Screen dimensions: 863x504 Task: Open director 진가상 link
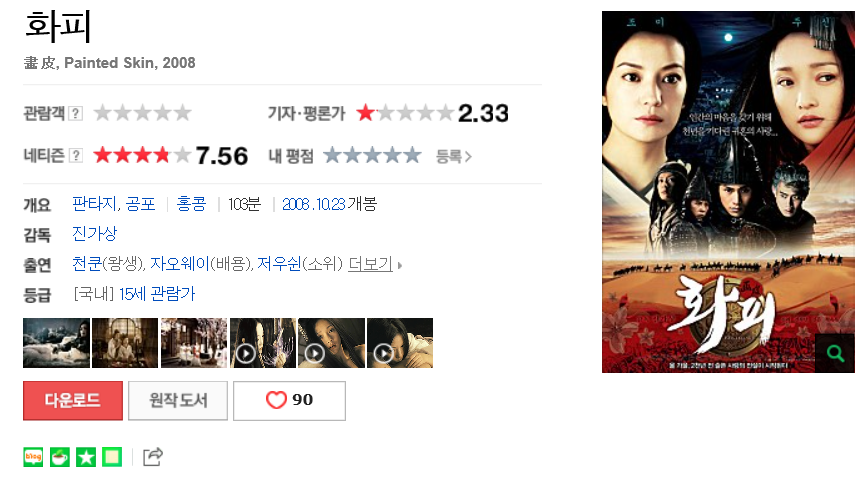[x=95, y=234]
